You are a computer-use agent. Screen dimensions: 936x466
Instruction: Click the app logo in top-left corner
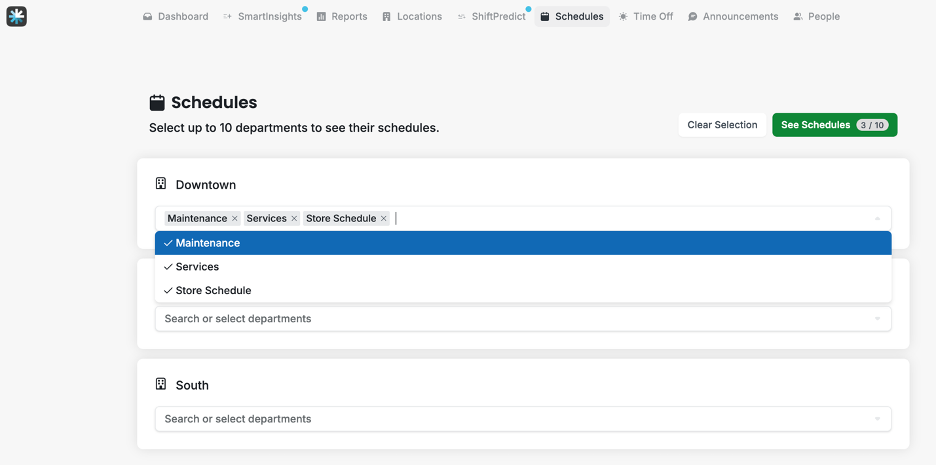(16, 16)
